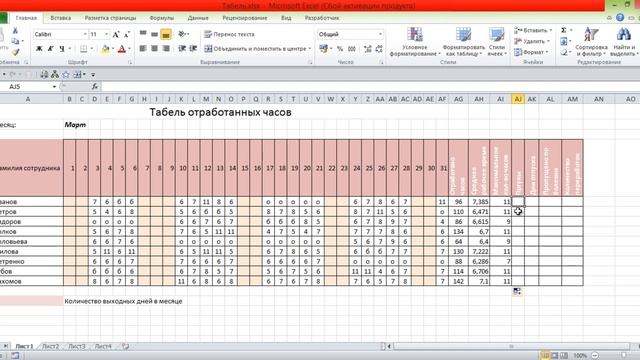Image resolution: width=640 pixels, height=360 pixels.
Task: Customize quick access toolbar arrow
Action: pyautogui.click(x=93, y=75)
